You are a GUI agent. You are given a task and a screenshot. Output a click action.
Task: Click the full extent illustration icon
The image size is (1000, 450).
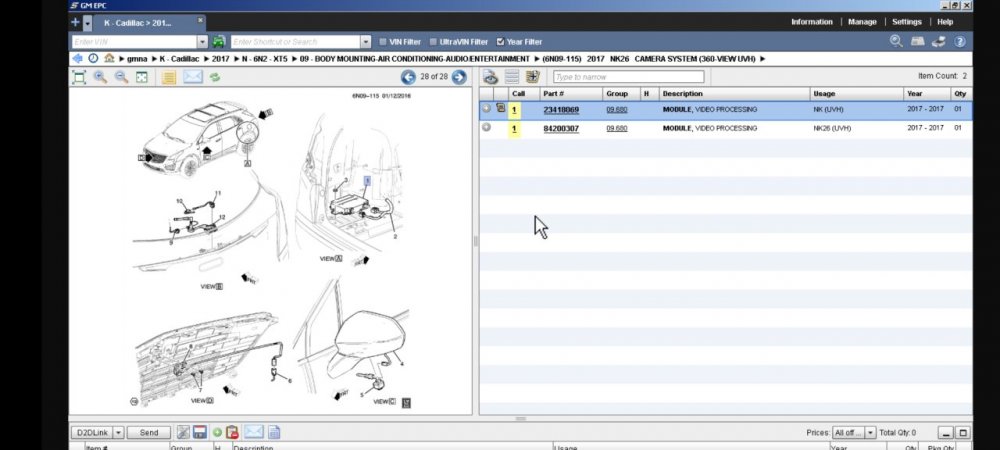pyautogui.click(x=142, y=77)
